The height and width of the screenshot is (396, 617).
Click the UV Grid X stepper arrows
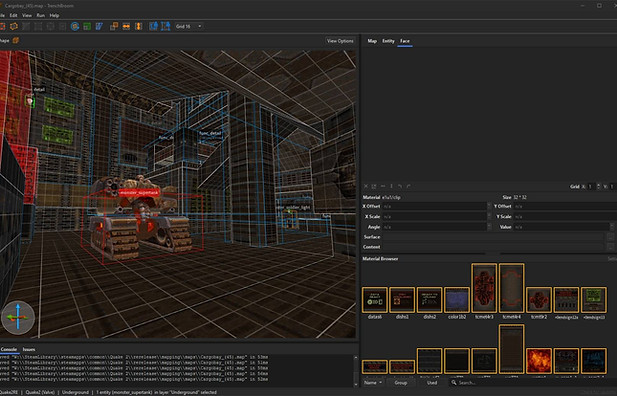pos(599,187)
